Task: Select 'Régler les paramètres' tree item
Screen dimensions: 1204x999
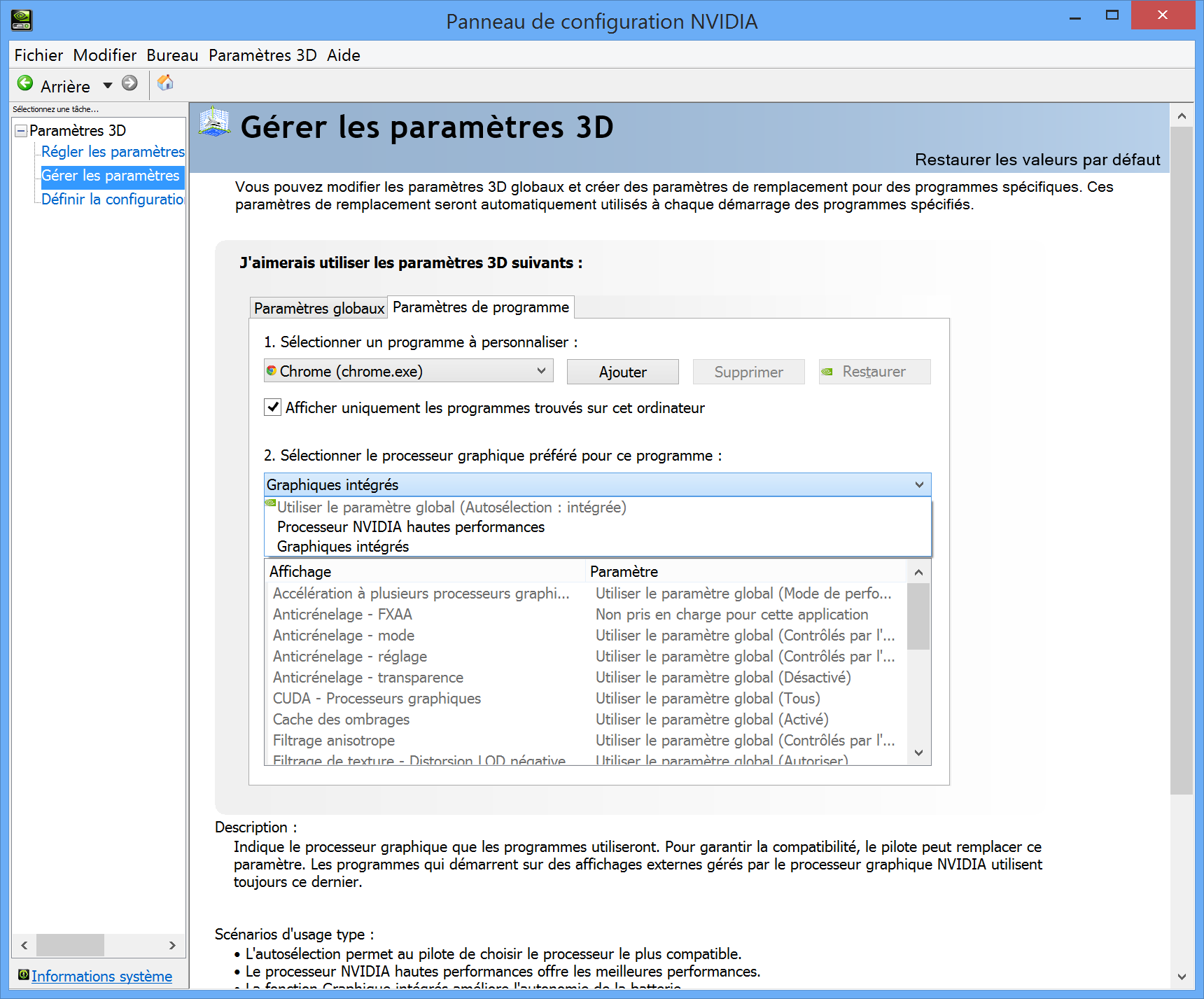Action: [112, 152]
